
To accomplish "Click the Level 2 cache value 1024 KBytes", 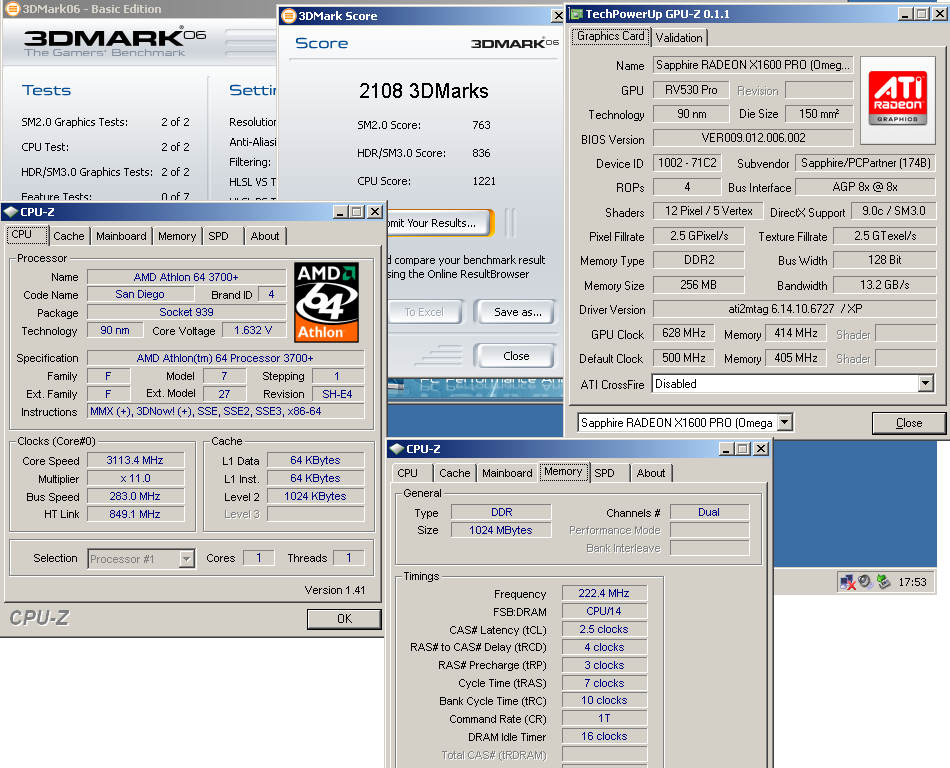I will [316, 496].
